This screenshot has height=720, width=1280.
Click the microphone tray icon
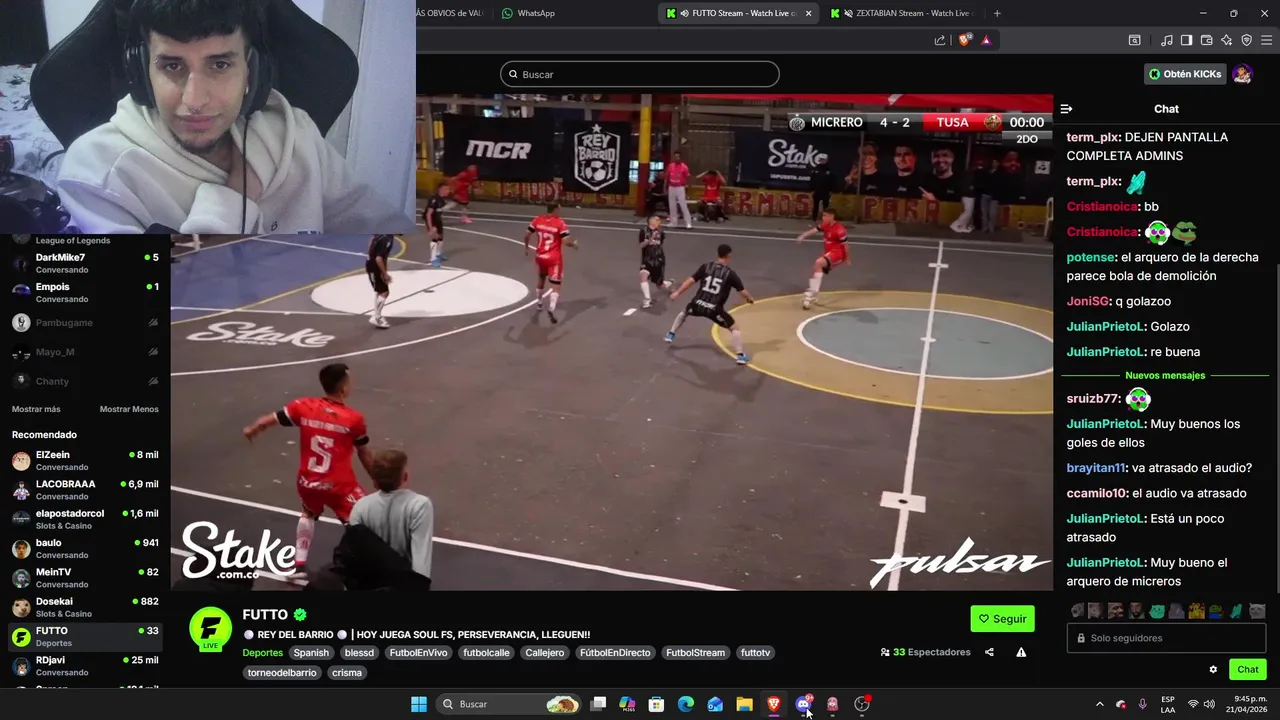coord(1142,704)
